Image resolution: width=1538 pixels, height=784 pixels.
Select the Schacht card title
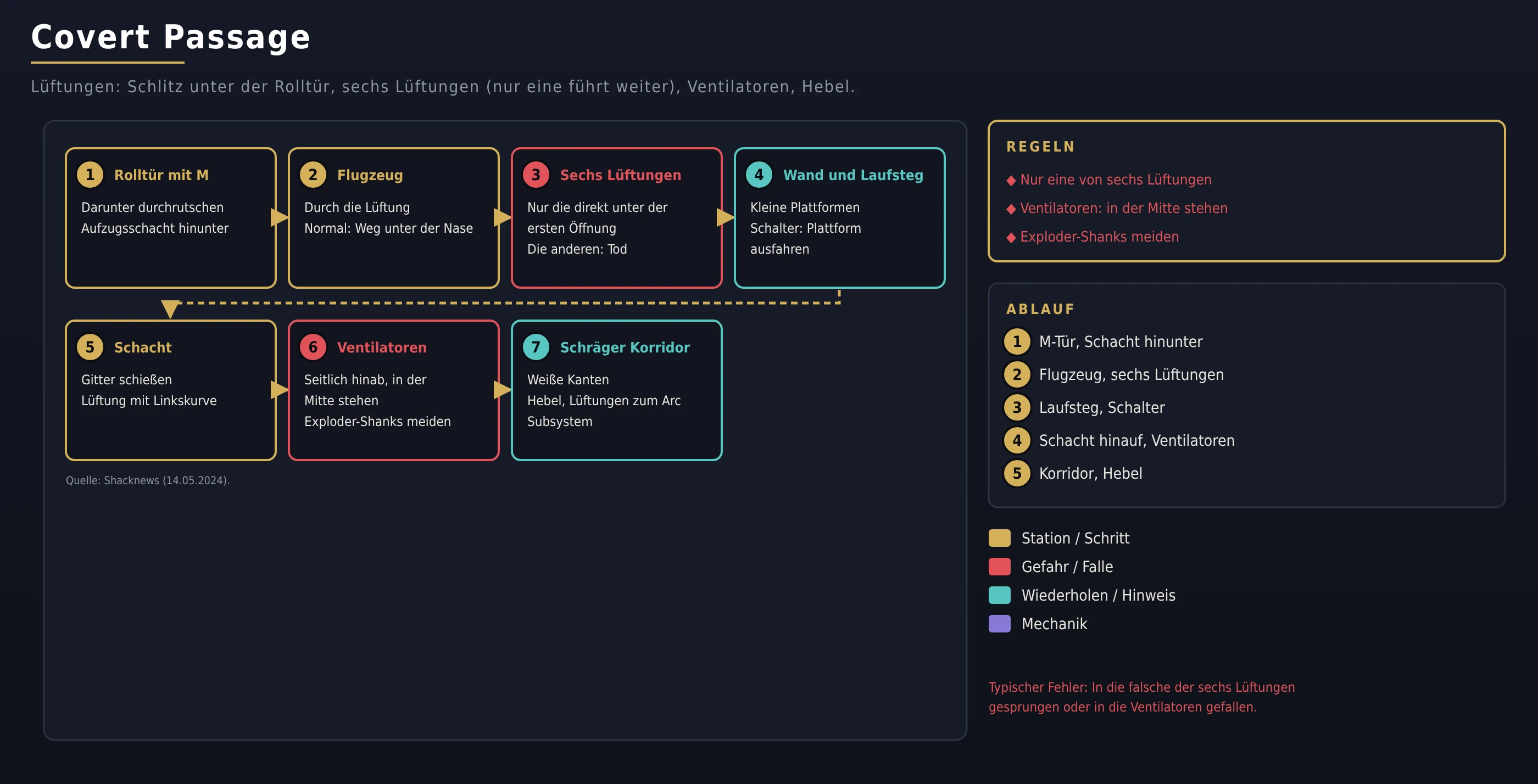pos(143,347)
